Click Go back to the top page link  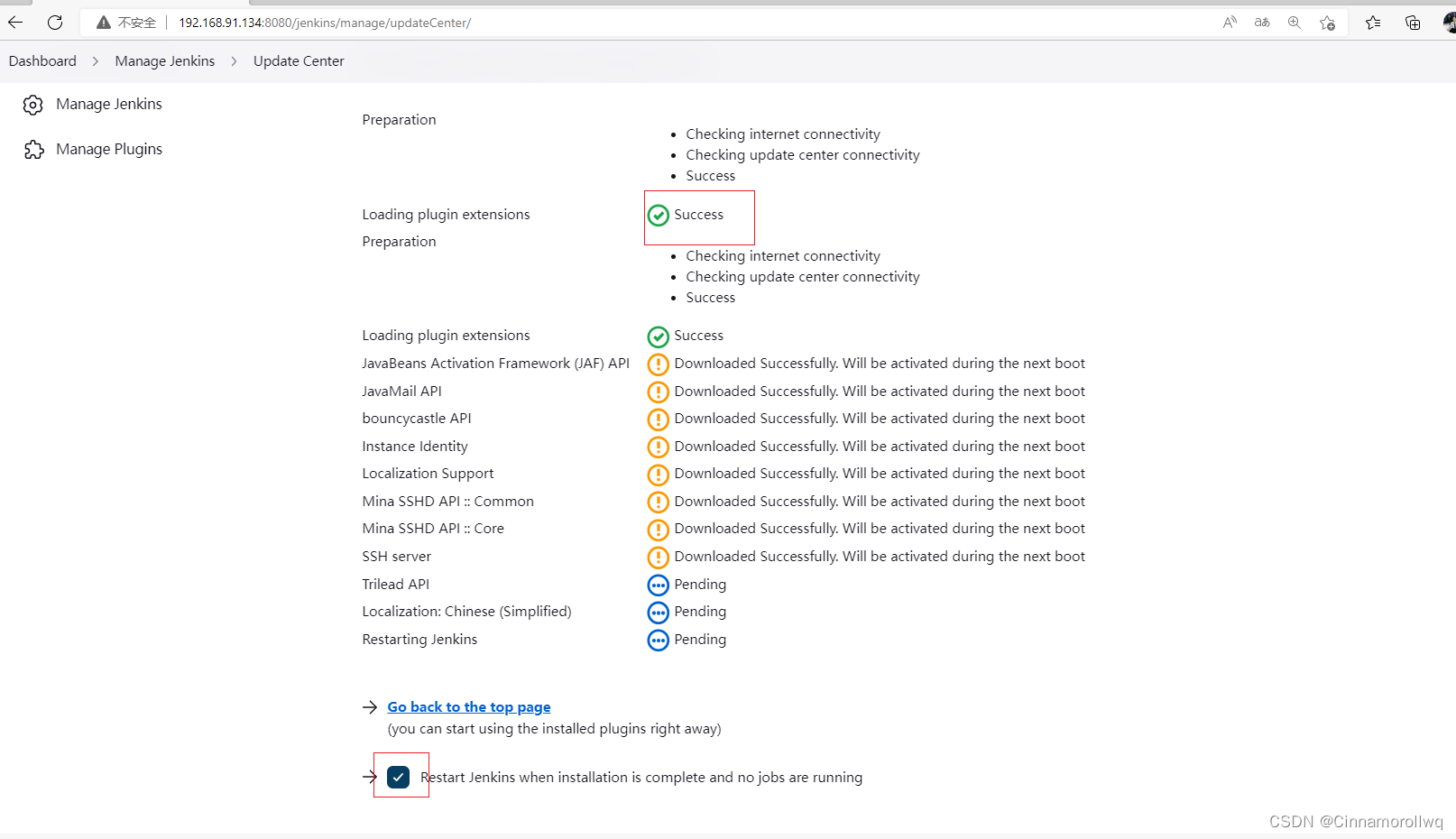[x=468, y=706]
